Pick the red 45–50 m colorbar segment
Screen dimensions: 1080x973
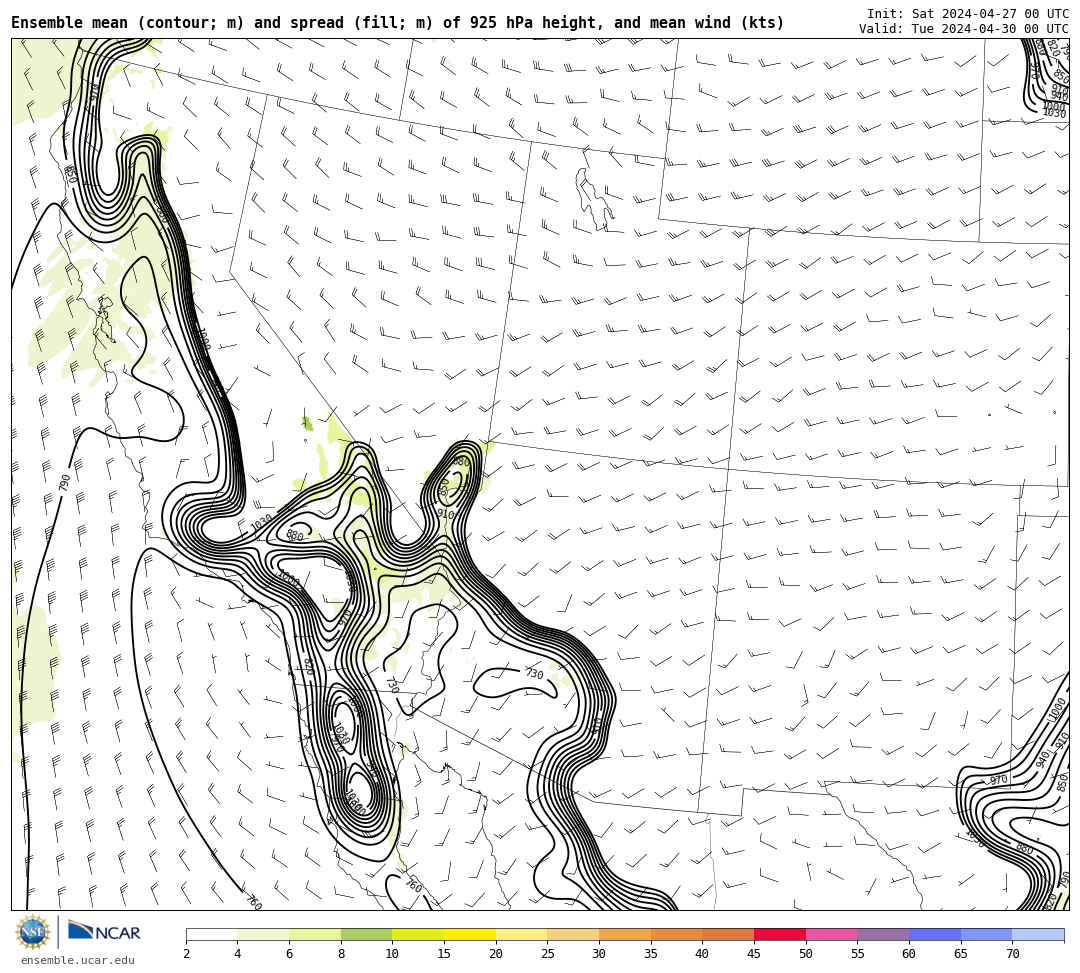[x=780, y=934]
